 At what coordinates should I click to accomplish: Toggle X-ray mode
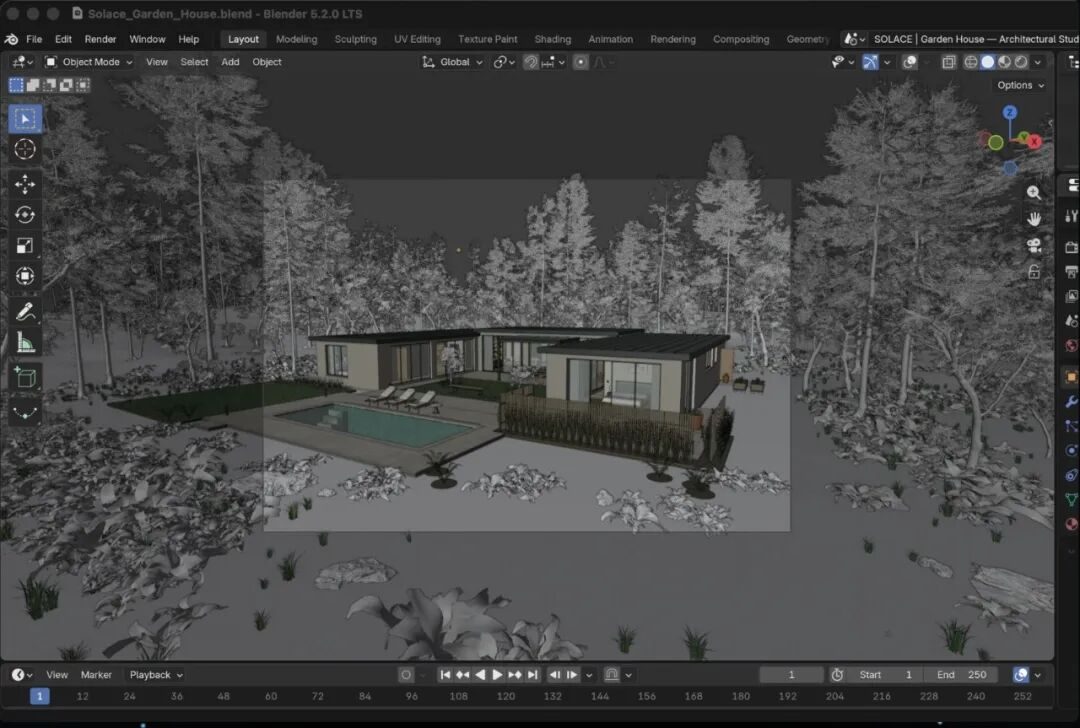pyautogui.click(x=948, y=62)
